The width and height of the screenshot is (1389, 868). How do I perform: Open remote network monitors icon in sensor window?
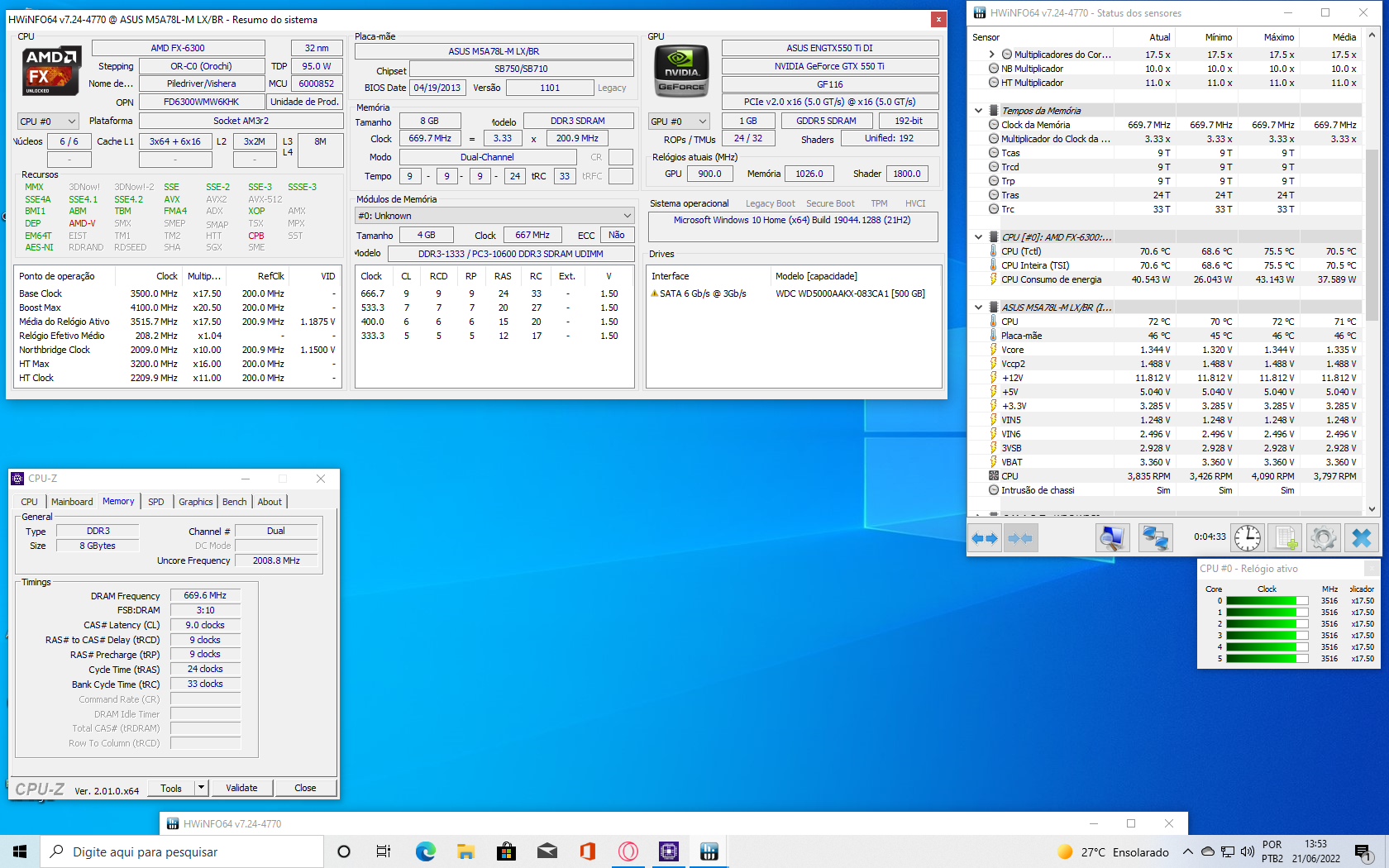1154,538
